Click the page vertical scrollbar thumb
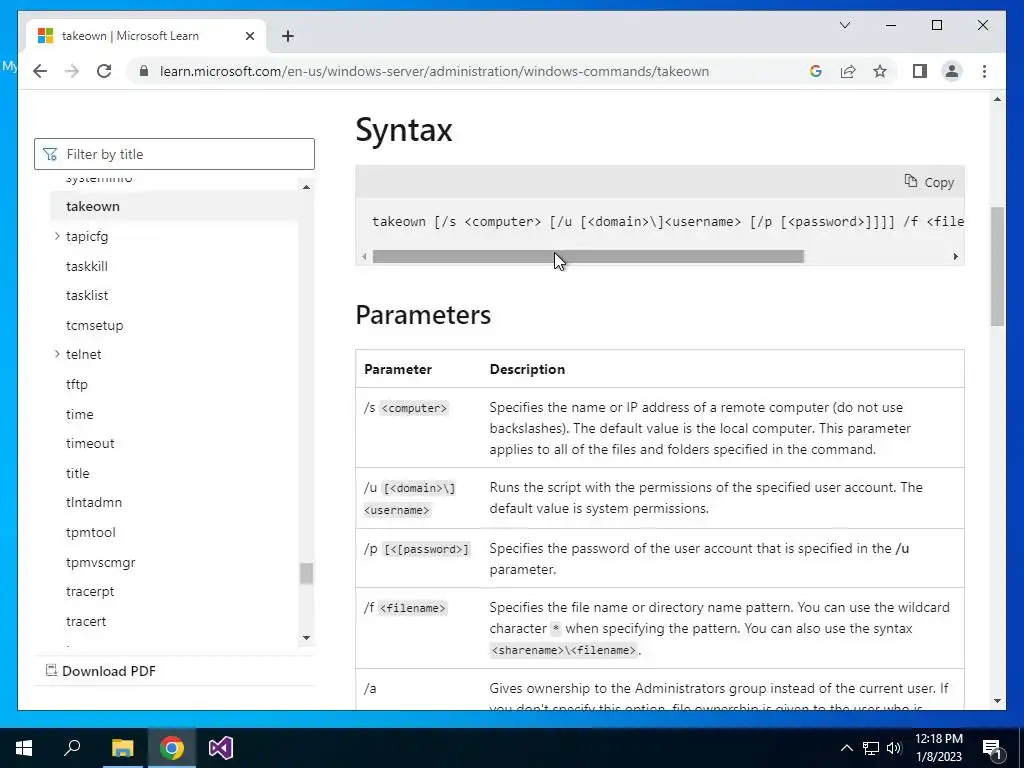Screen dimensions: 1024x768 (x=997, y=266)
